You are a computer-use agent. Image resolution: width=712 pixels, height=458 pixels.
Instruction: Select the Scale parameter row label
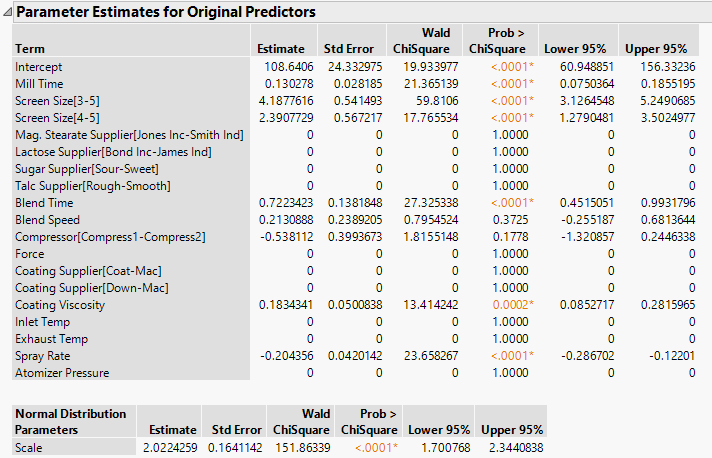coord(30,447)
